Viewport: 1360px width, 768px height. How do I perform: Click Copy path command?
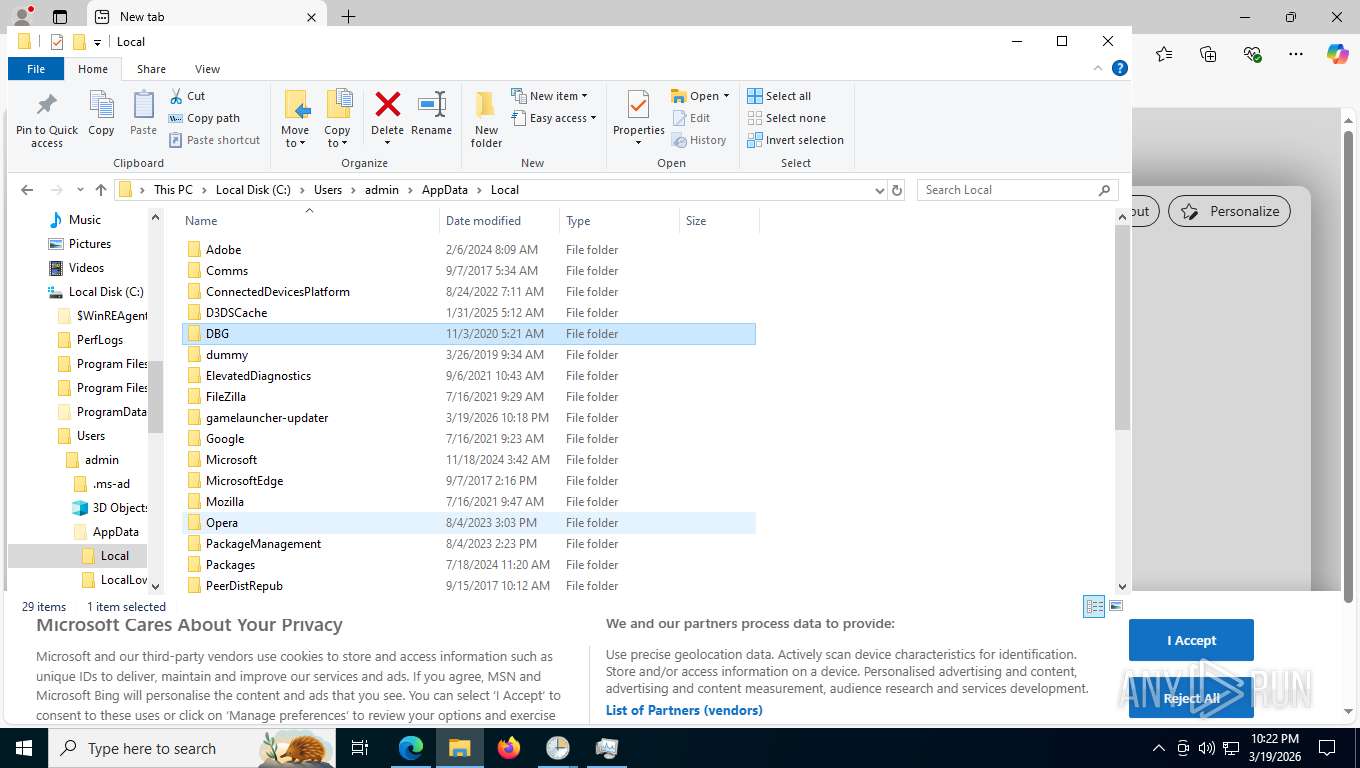click(204, 118)
